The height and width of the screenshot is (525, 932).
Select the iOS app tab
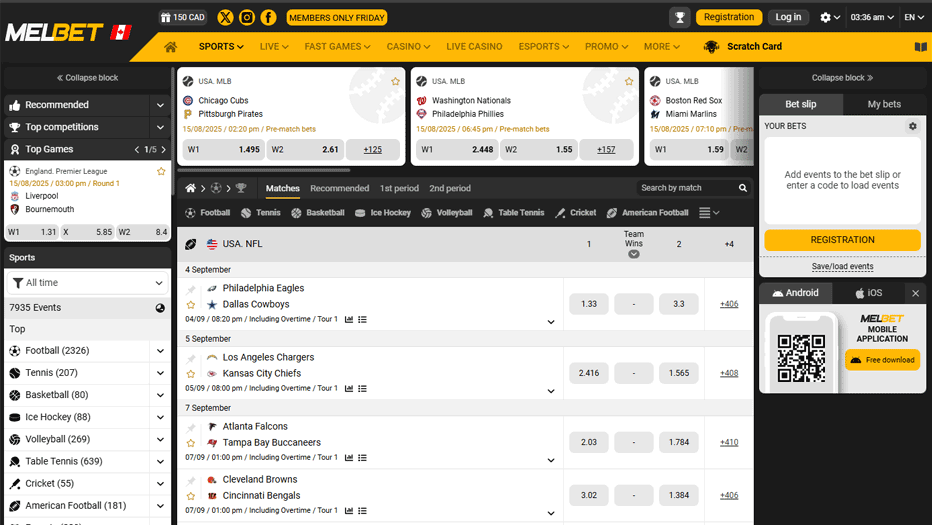[868, 293]
